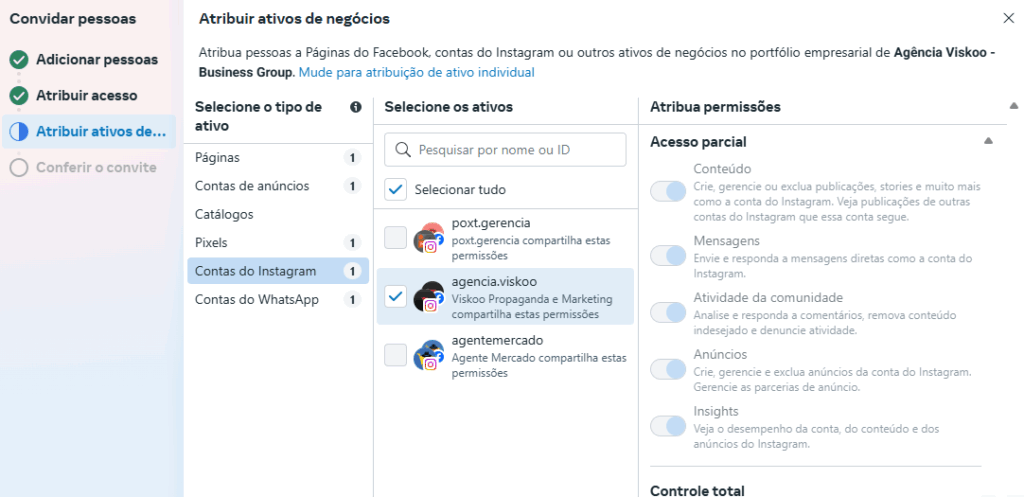Click the half-filled step icon for Atribuir ativos
This screenshot has width=1024, height=497.
coord(19,132)
